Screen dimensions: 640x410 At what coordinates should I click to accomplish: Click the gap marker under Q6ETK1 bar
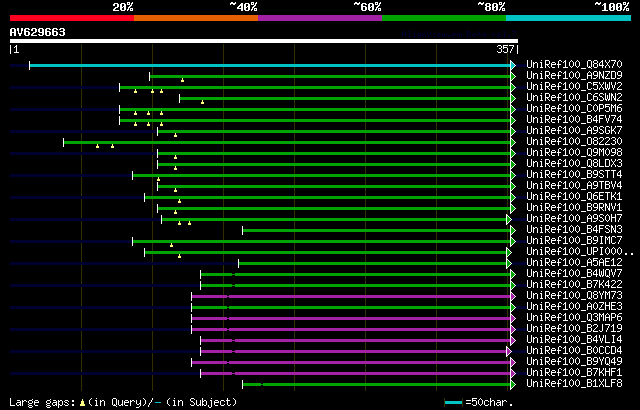(x=180, y=202)
